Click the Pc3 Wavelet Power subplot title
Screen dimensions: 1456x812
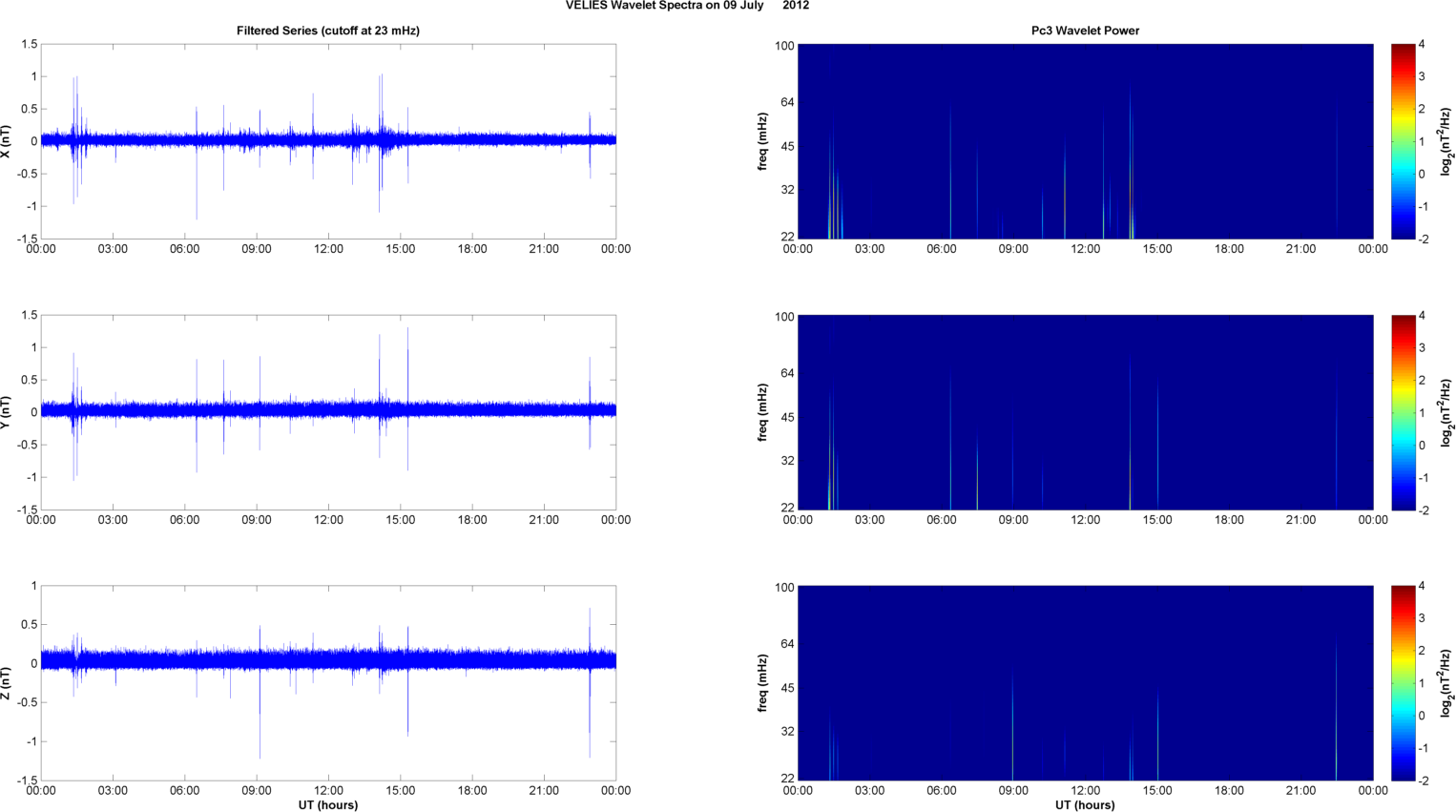1085,31
